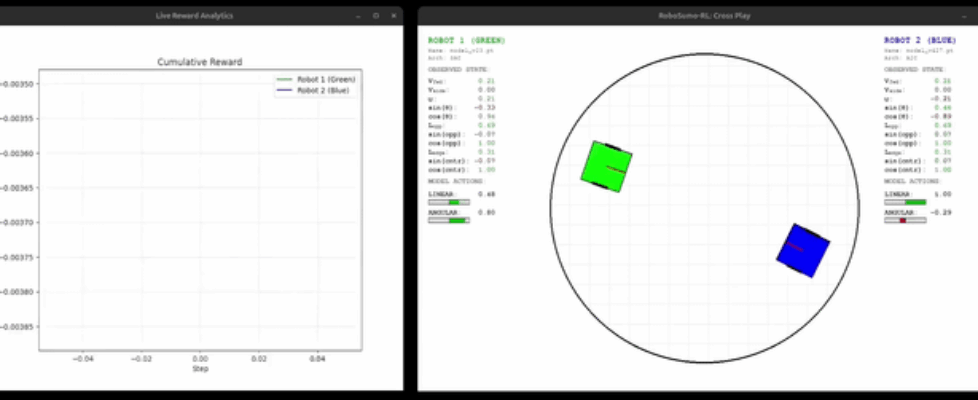Maximize the Live Reward Analytics window

(375, 16)
